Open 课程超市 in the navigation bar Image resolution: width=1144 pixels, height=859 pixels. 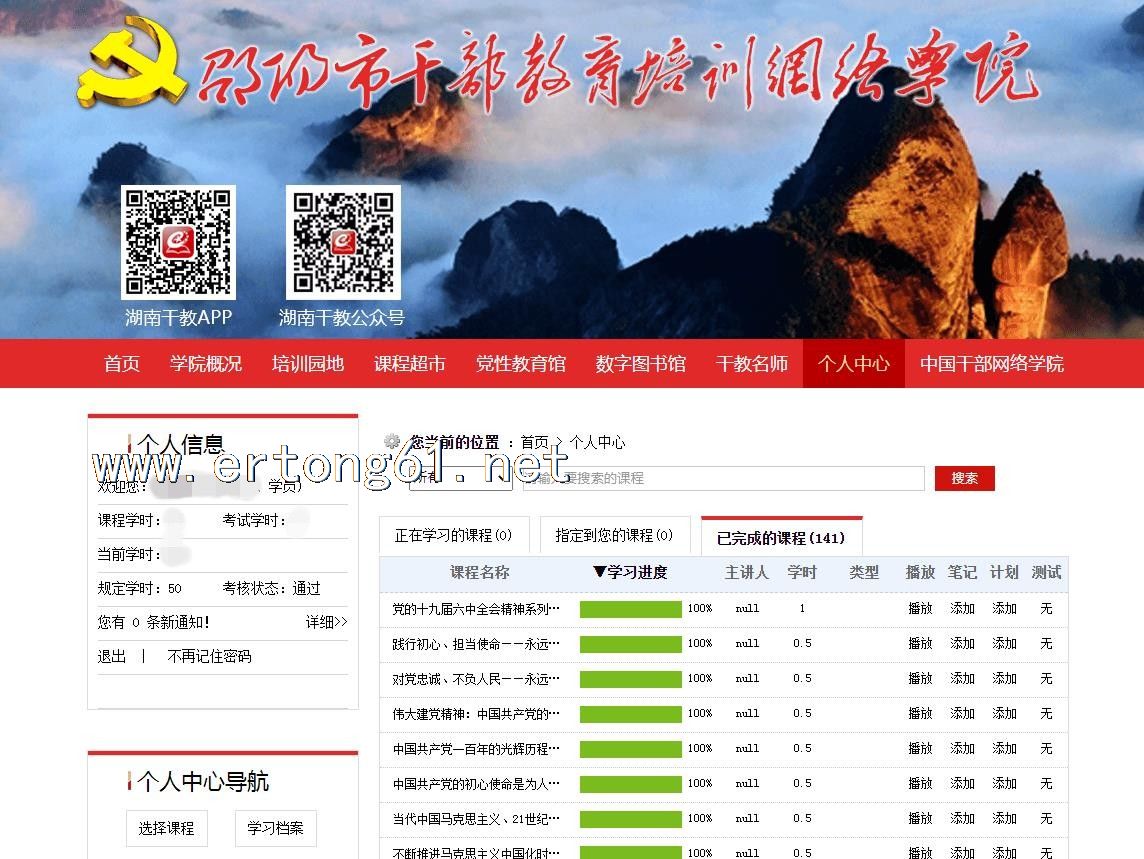pos(409,364)
